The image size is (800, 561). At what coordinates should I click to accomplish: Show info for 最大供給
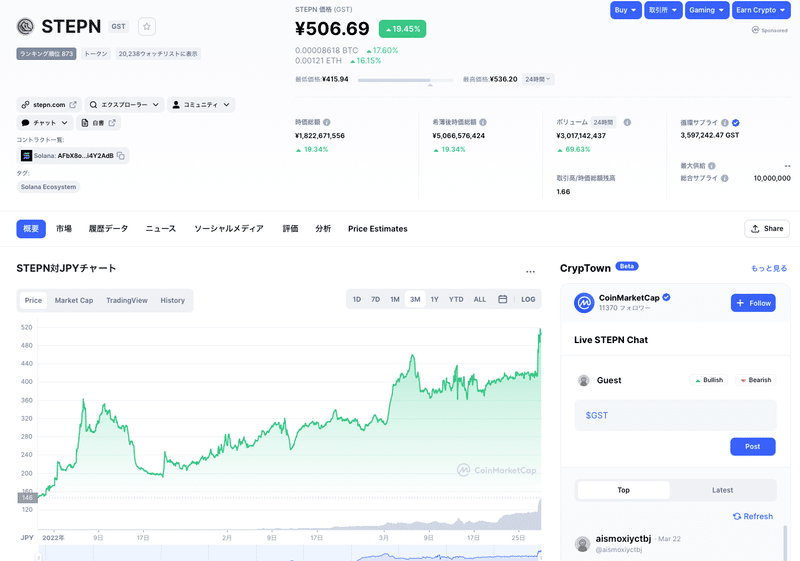(712, 166)
